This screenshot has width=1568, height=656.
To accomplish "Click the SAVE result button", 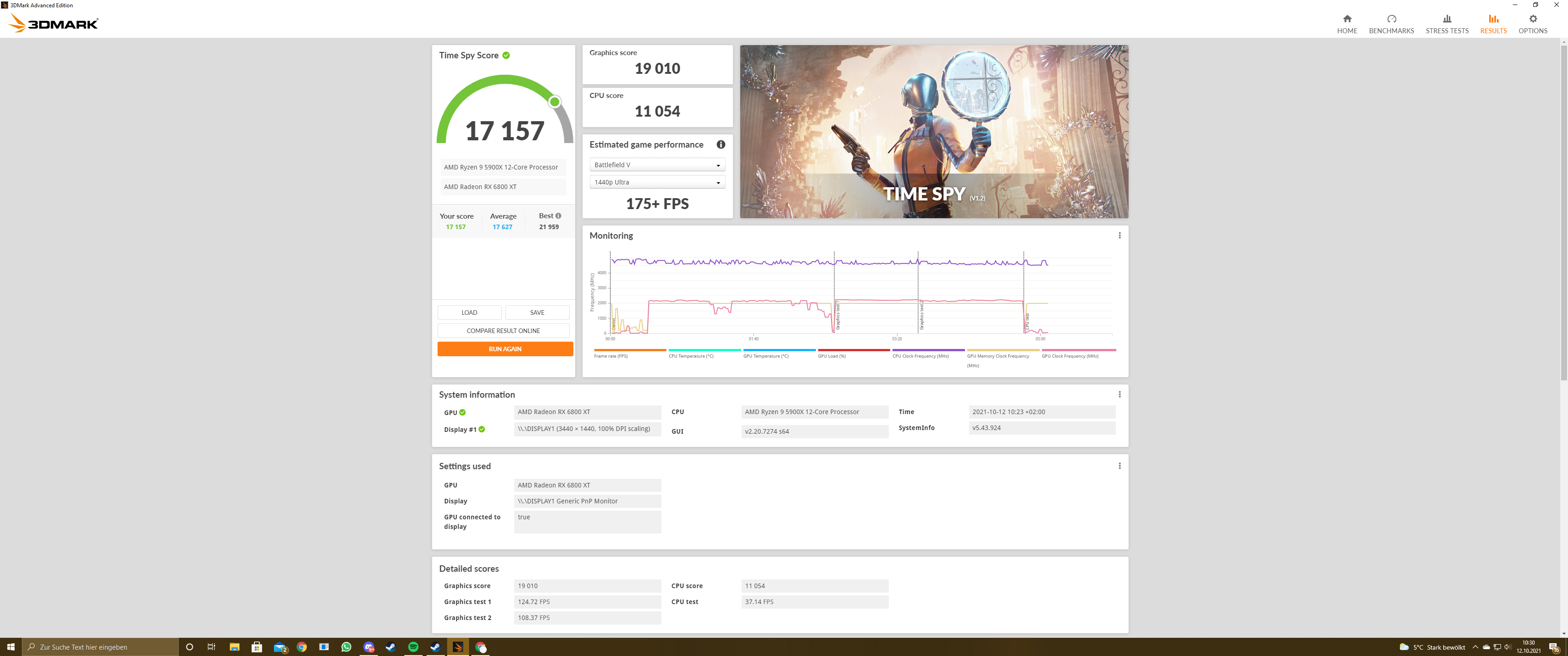I will click(537, 313).
